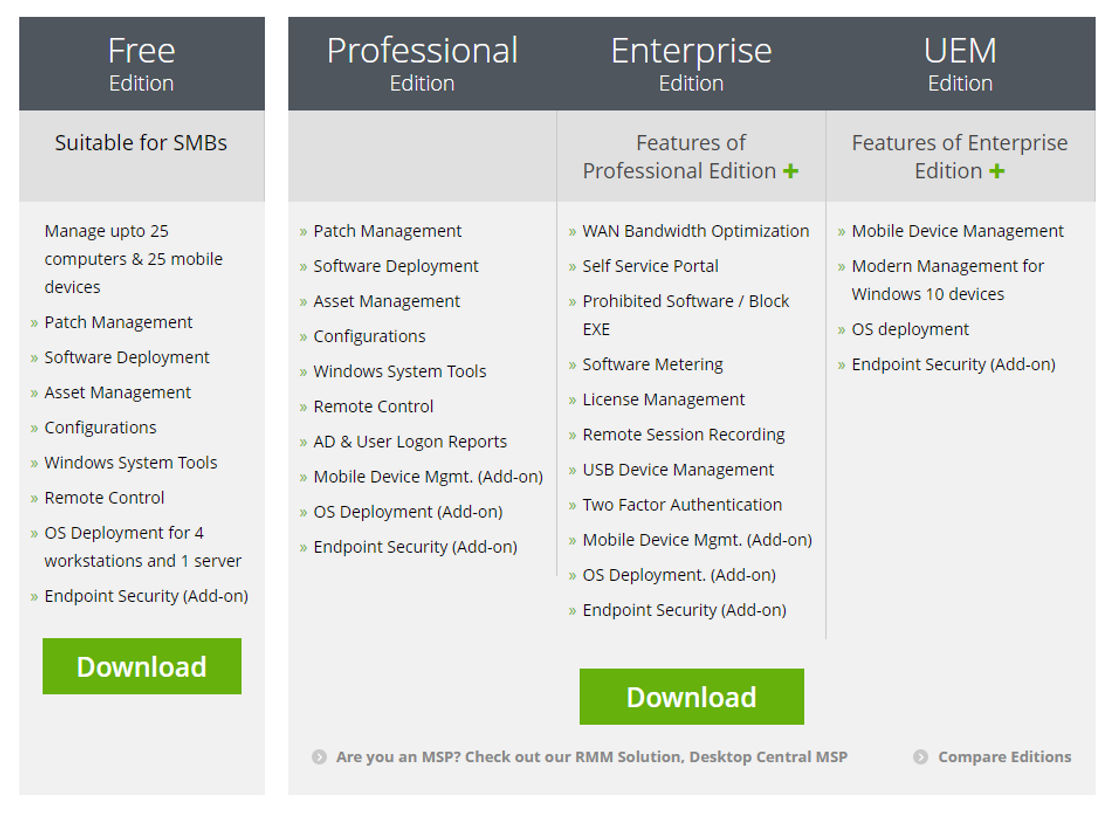Image resolution: width=1108 pixels, height=819 pixels.
Task: Click 'OS Deployment. (Add-on)' in the Enterprise list
Action: point(679,575)
